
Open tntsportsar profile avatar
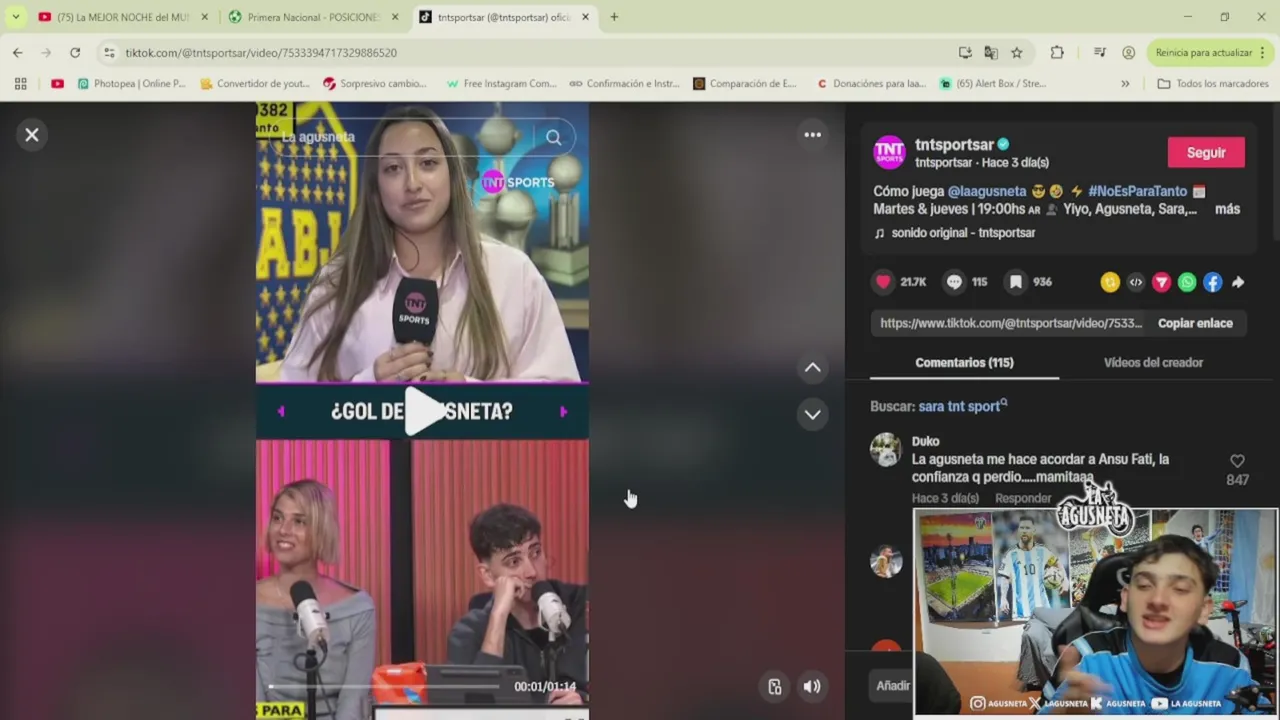(889, 152)
